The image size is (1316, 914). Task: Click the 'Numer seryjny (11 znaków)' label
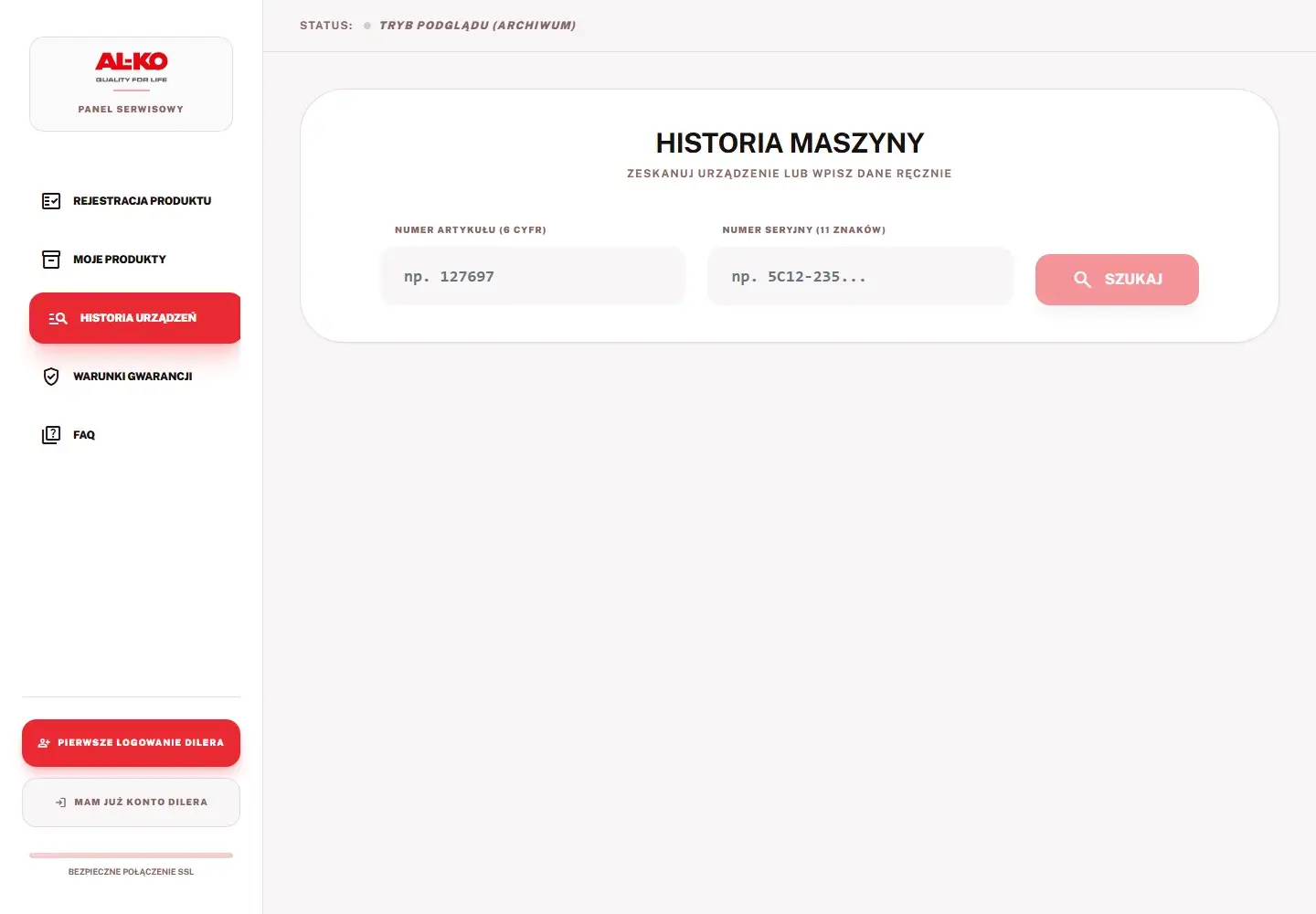pos(804,230)
